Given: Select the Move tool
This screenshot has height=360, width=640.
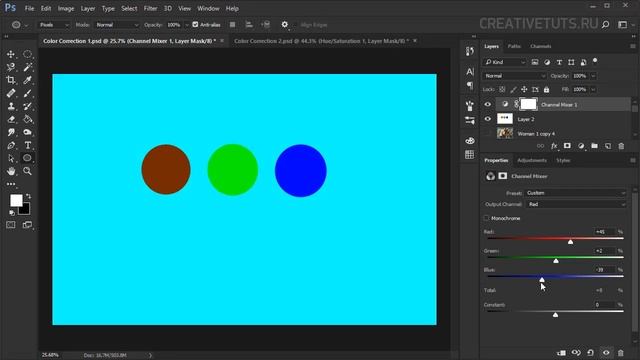Looking at the screenshot, I should [11, 54].
